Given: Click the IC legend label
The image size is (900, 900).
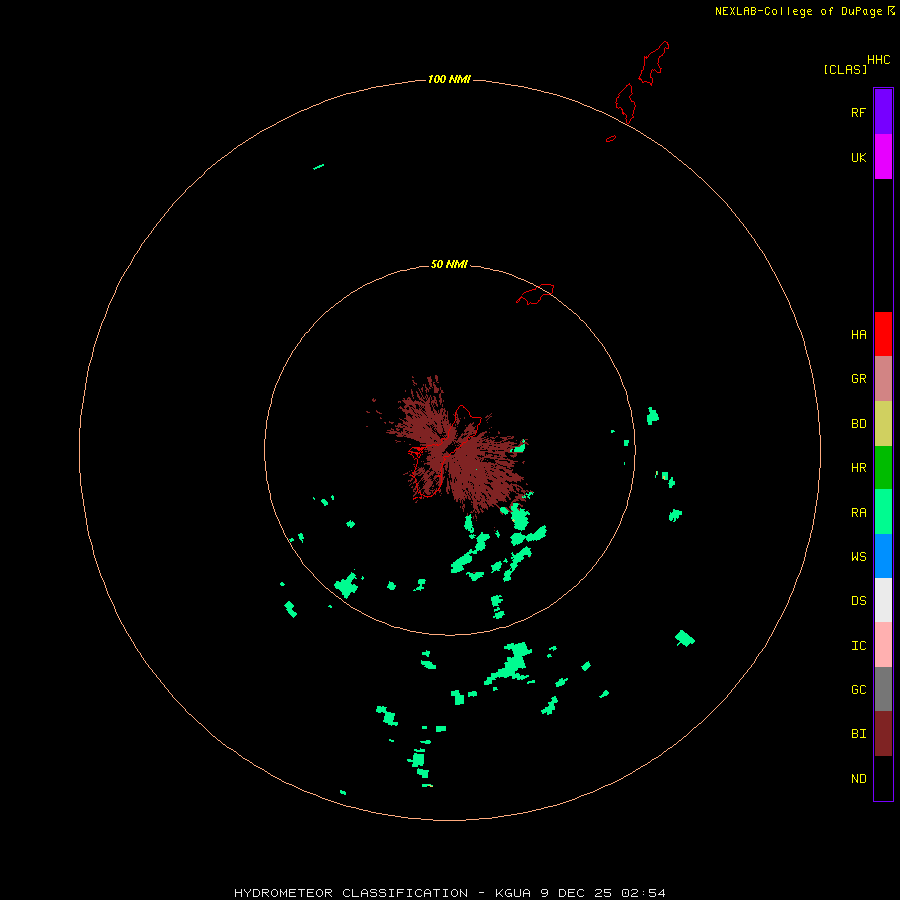Looking at the screenshot, I should click(x=858, y=646).
